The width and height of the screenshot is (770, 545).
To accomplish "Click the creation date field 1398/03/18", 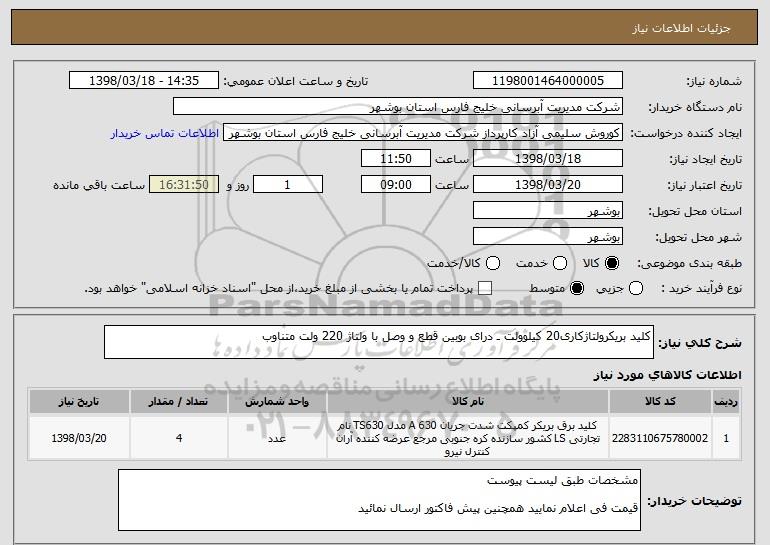I will 548,159.
